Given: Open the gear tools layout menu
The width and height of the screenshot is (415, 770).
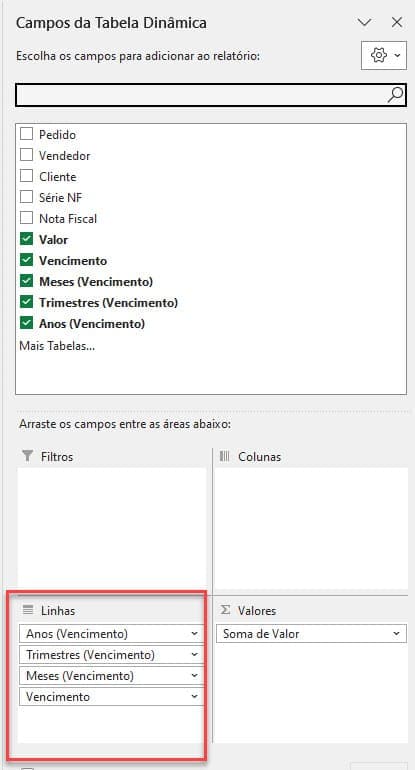Looking at the screenshot, I should [384, 55].
